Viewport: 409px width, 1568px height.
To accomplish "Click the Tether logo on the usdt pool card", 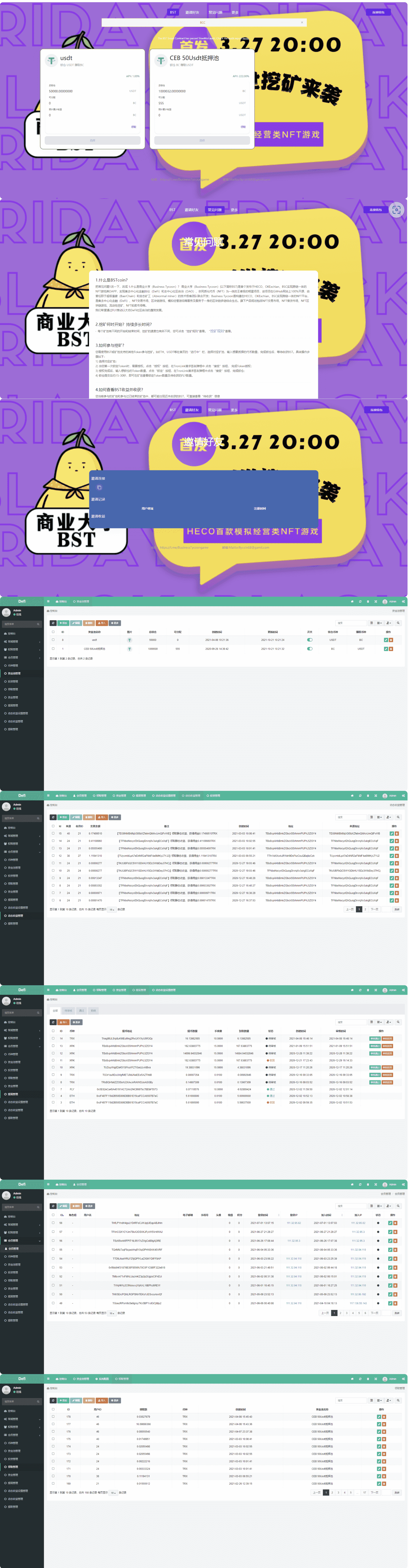I will tap(51, 60).
